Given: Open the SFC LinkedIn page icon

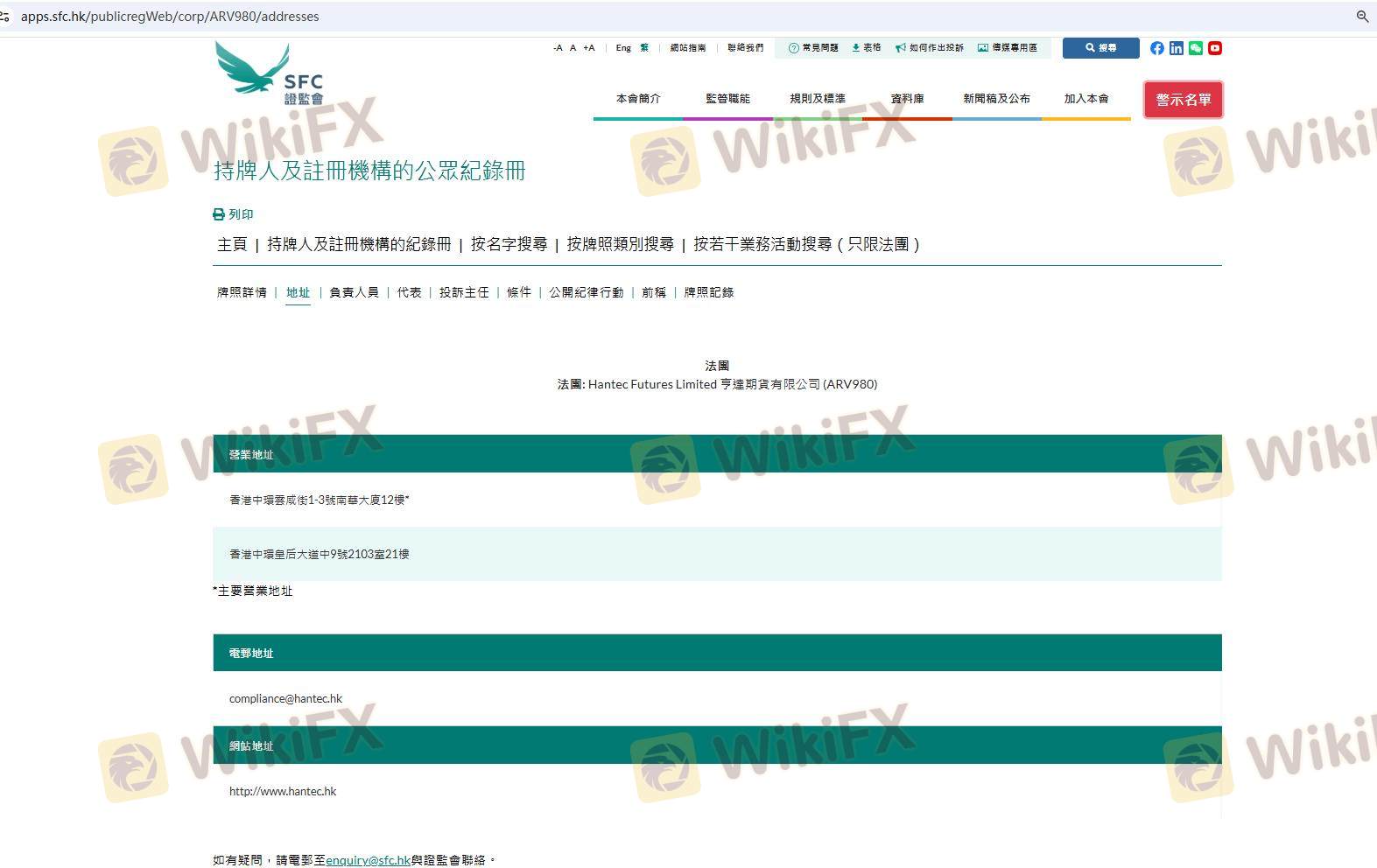Looking at the screenshot, I should (x=1177, y=48).
